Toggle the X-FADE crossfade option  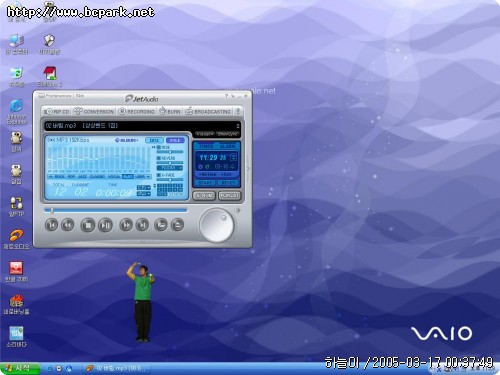pos(166,175)
